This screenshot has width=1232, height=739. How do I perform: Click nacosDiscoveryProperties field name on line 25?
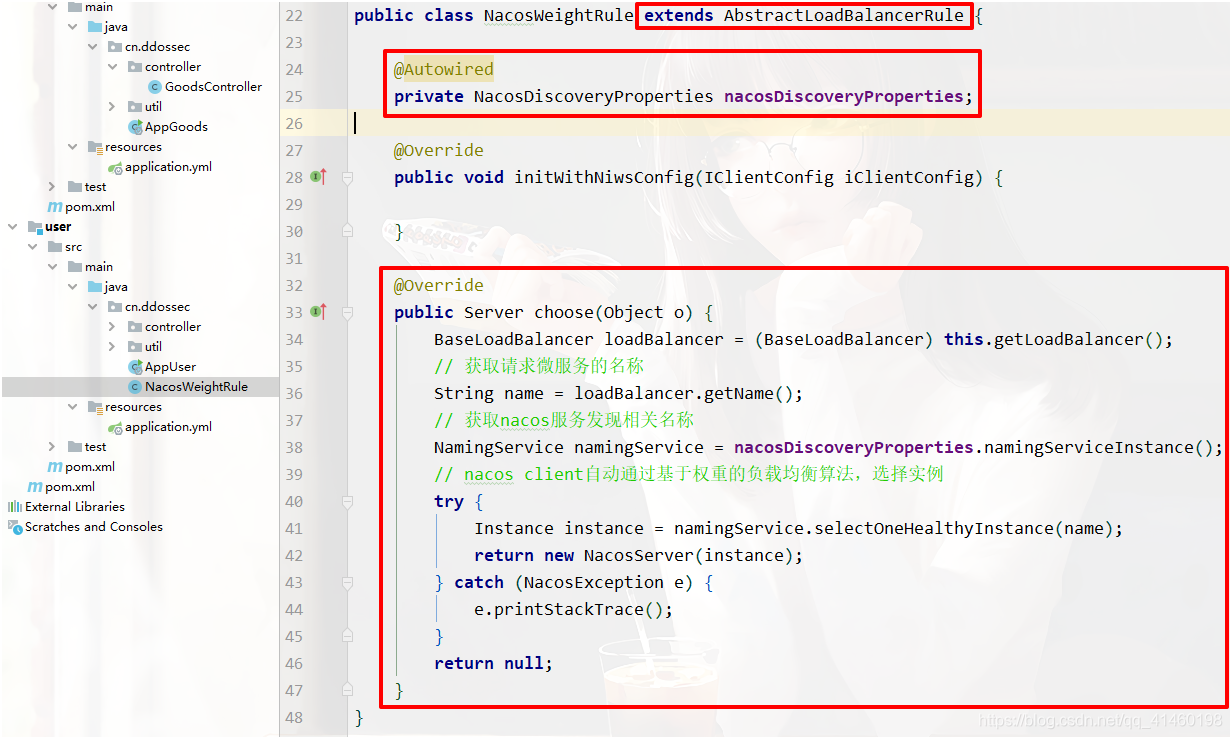coord(843,96)
